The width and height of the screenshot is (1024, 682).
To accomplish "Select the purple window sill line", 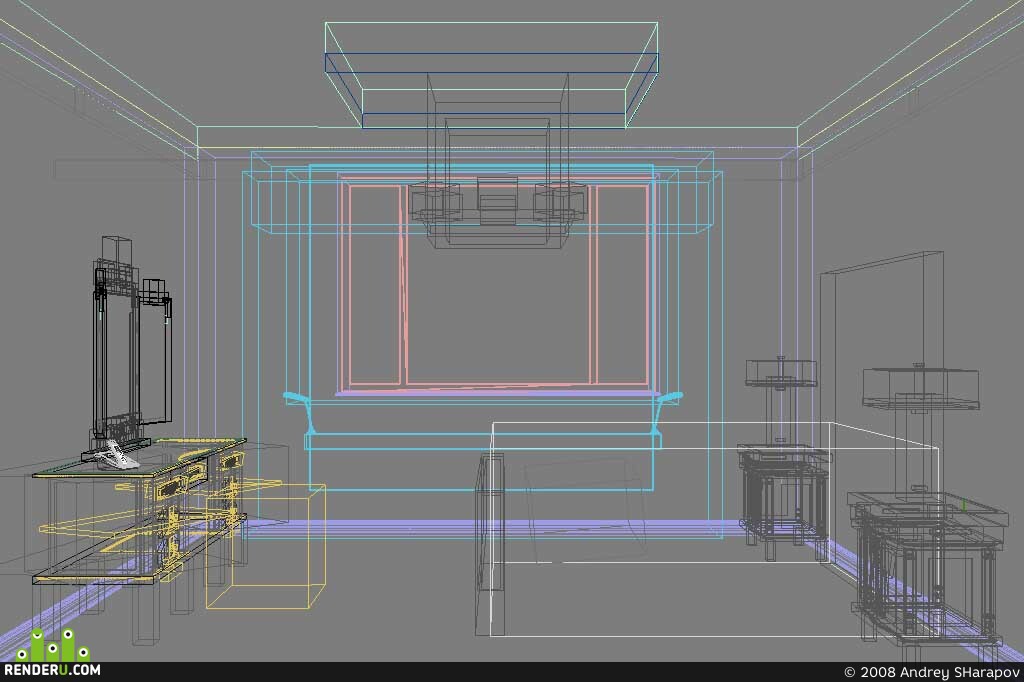I will click(495, 393).
